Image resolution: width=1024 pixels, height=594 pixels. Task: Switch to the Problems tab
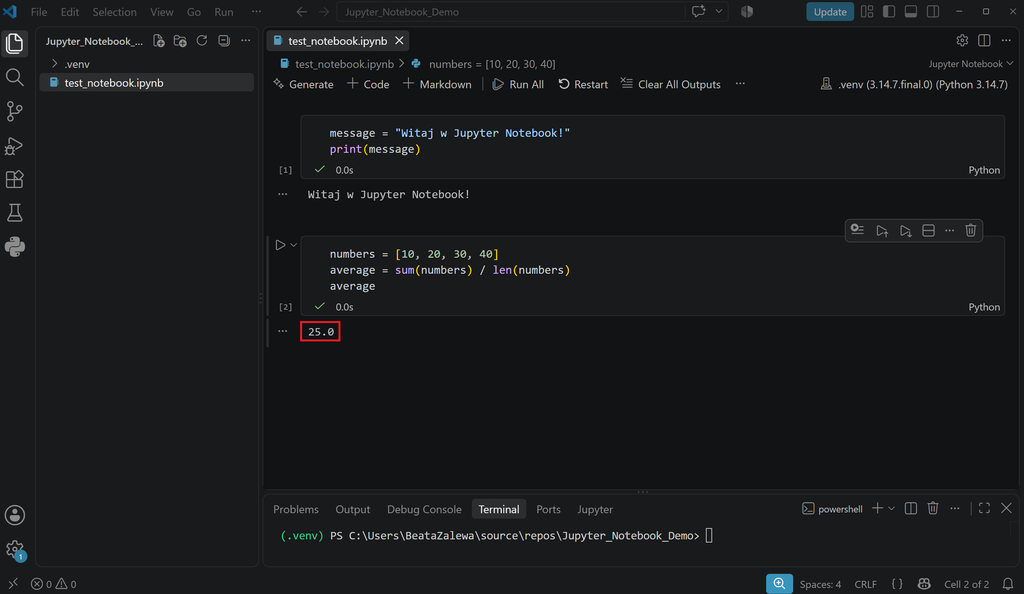click(x=296, y=509)
